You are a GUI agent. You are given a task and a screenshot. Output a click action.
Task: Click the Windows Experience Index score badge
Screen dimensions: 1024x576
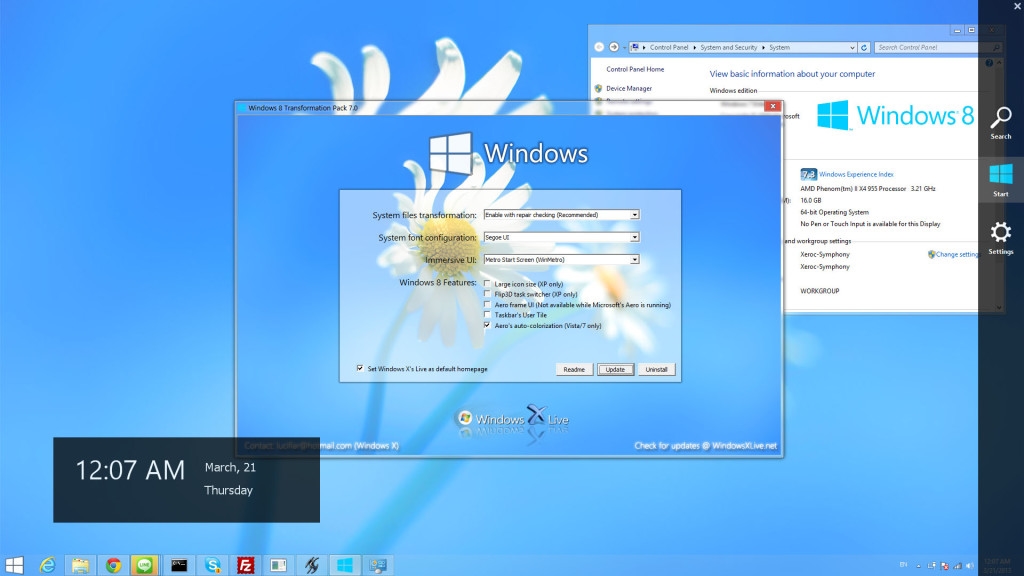click(808, 174)
